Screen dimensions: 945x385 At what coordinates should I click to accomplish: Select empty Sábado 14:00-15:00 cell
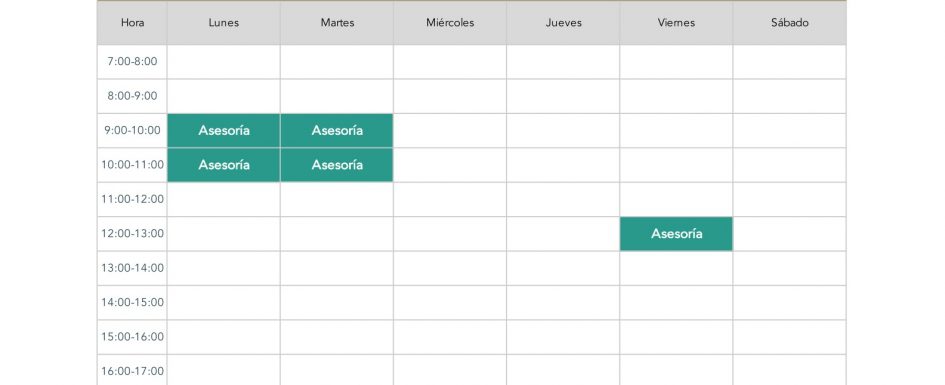[790, 302]
